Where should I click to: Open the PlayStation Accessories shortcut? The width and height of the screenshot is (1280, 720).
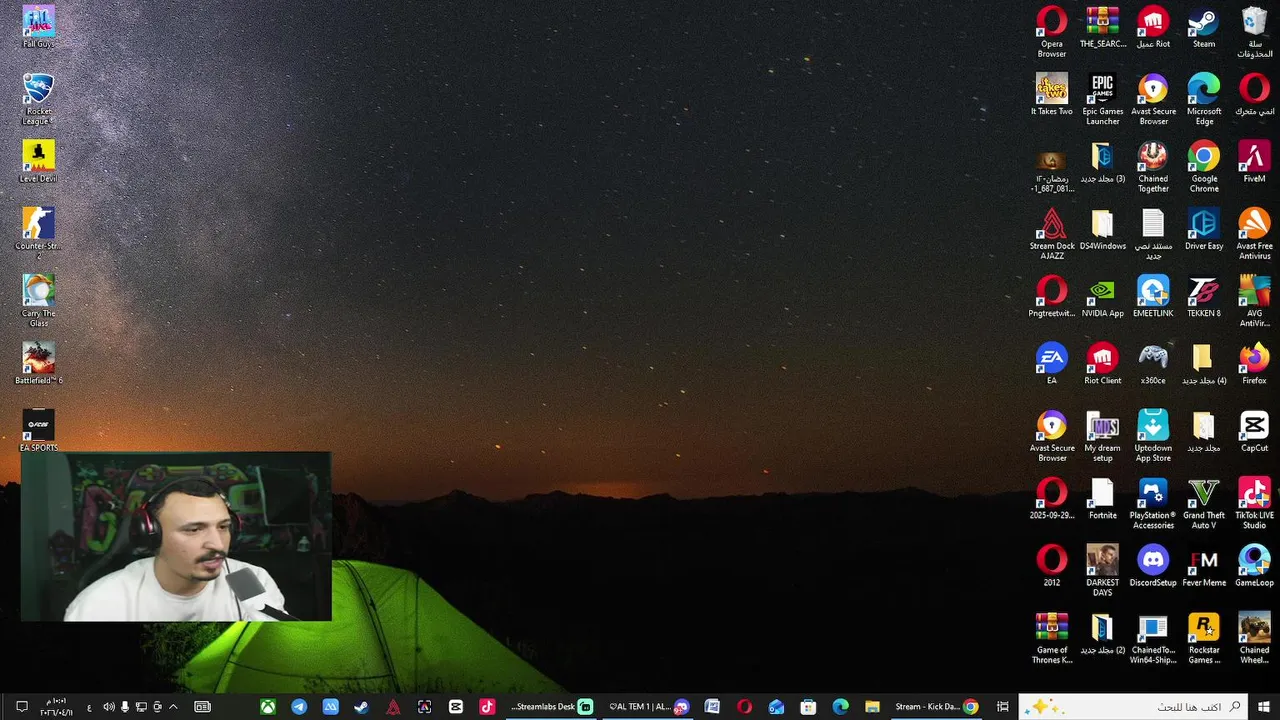pyautogui.click(x=1153, y=502)
